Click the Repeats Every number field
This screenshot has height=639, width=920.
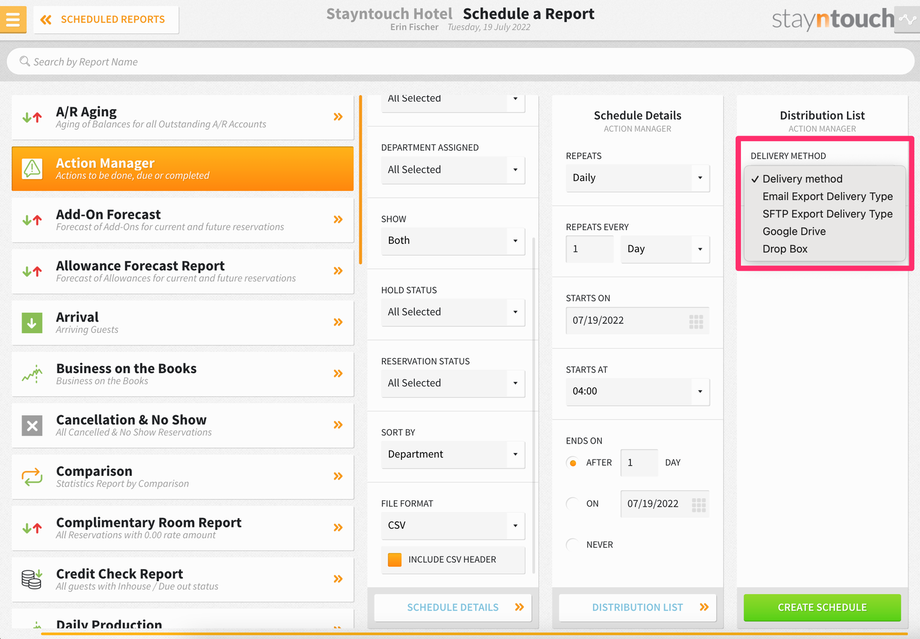click(590, 249)
